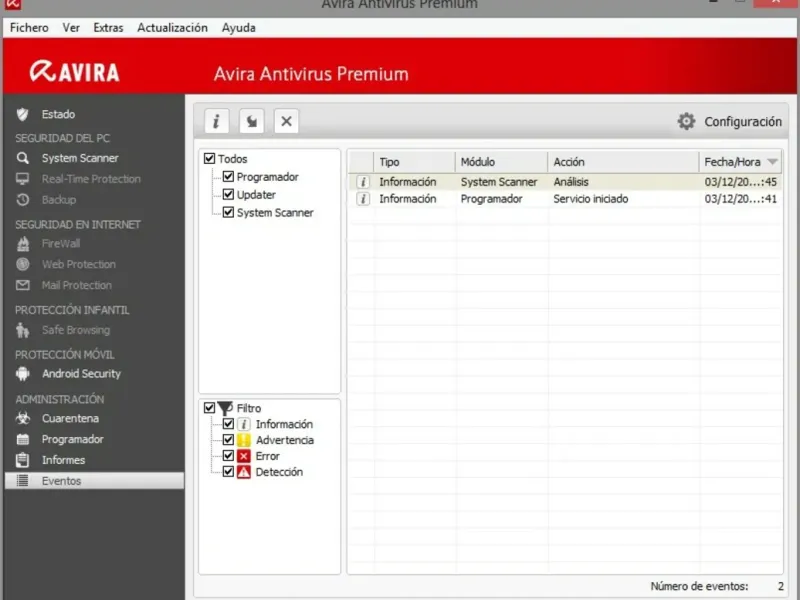Click the Programador calendar icon in sidebar
This screenshot has height=600, width=800.
coord(22,439)
